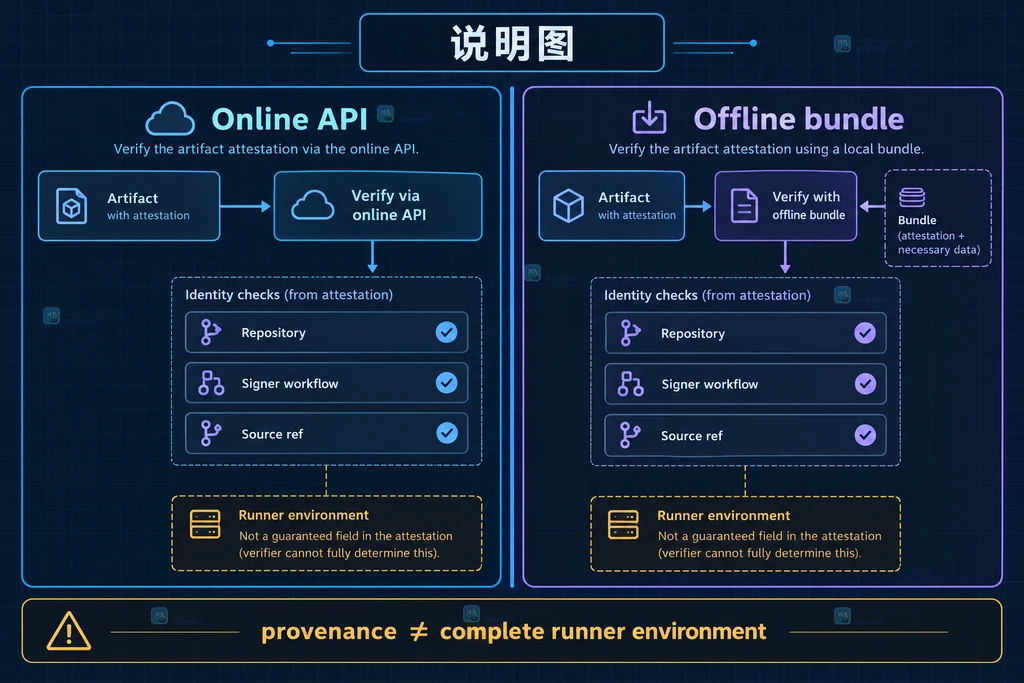Toggle Signer workflow checkmark in Online API panel
This screenshot has width=1024, height=683.
coord(447,383)
